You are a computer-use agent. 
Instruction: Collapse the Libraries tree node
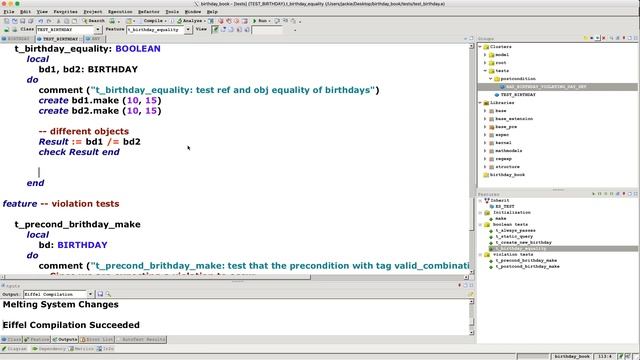480,103
